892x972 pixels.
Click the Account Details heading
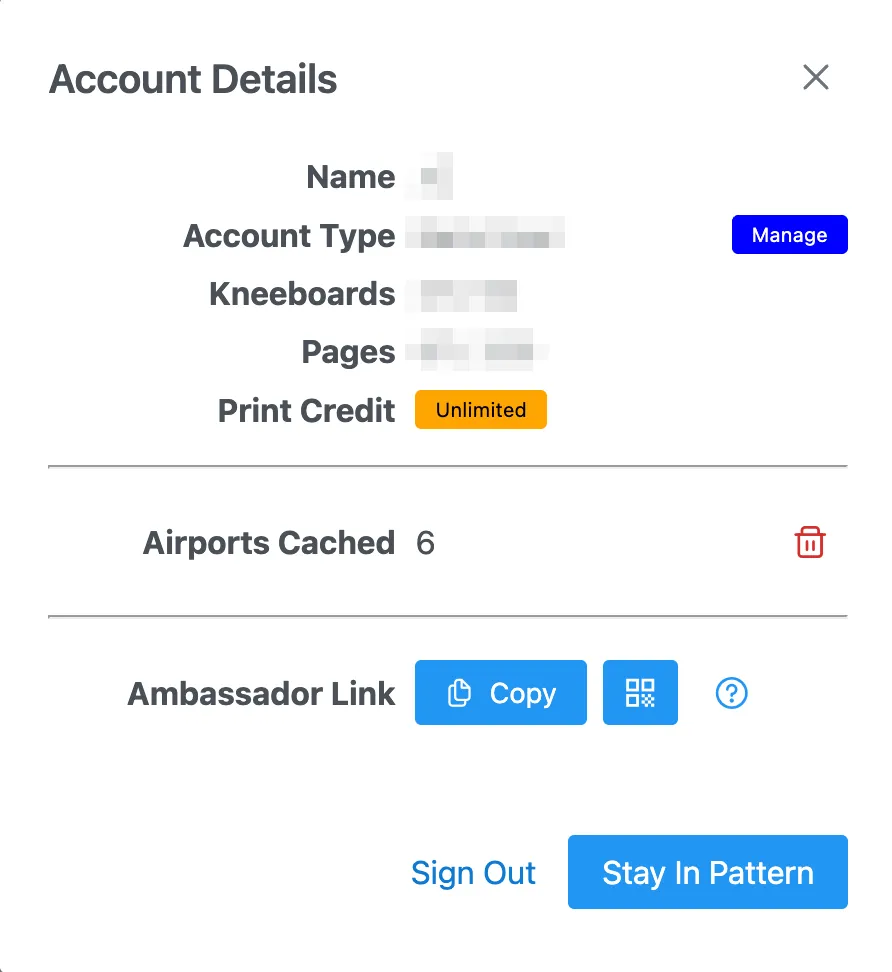pyautogui.click(x=193, y=79)
